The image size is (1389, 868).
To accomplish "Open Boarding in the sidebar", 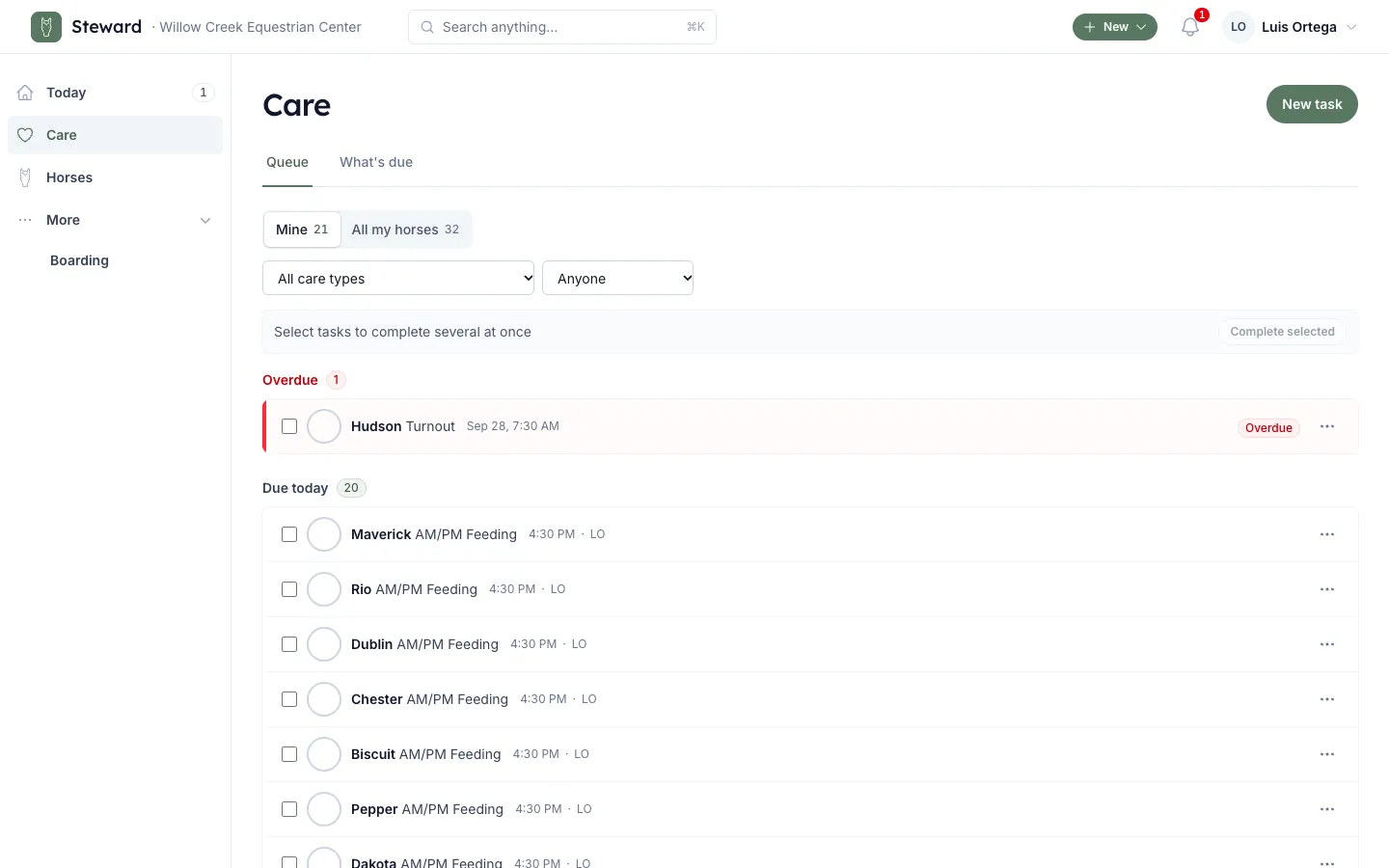I will 79,260.
